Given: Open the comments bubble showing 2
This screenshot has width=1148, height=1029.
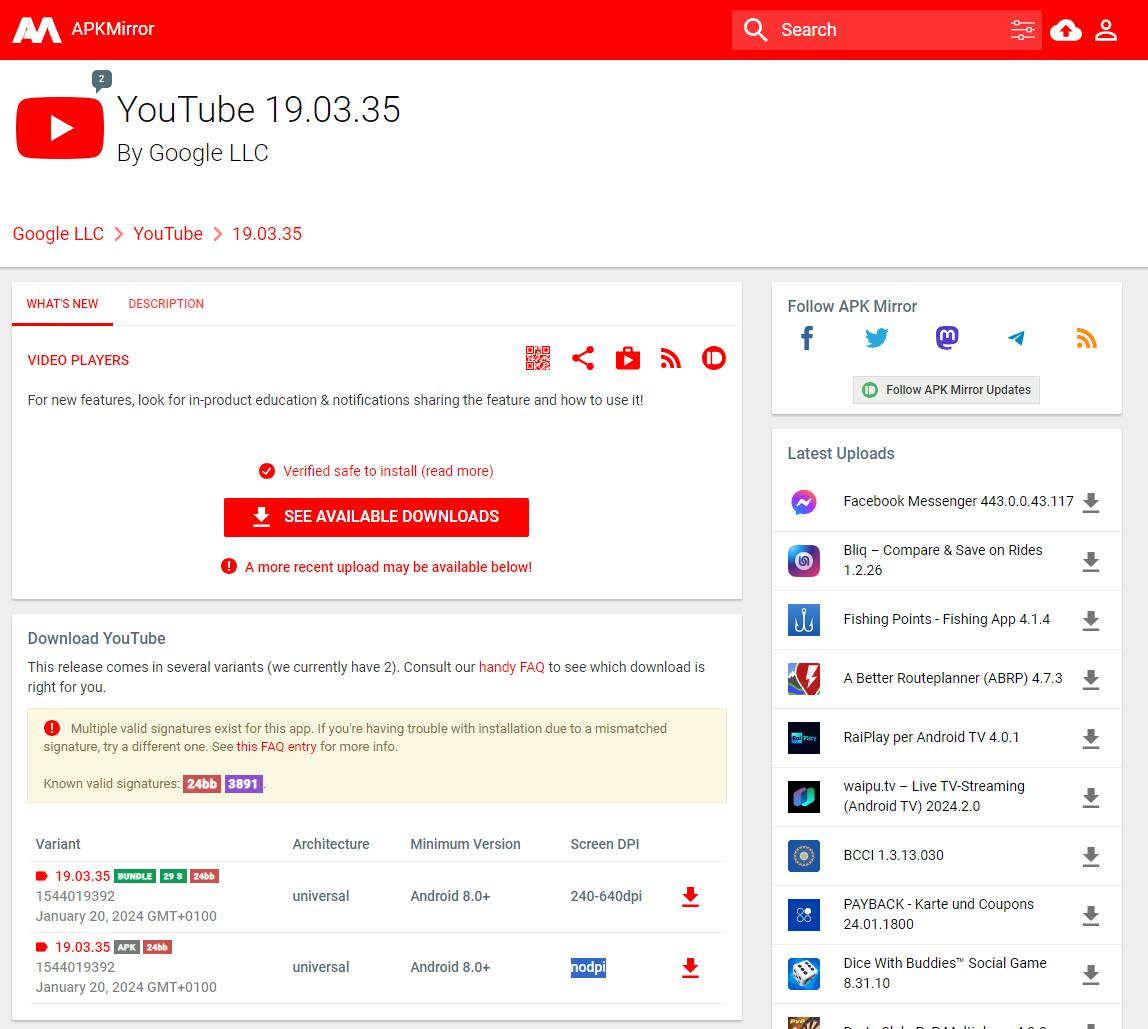Looking at the screenshot, I should (x=101, y=79).
